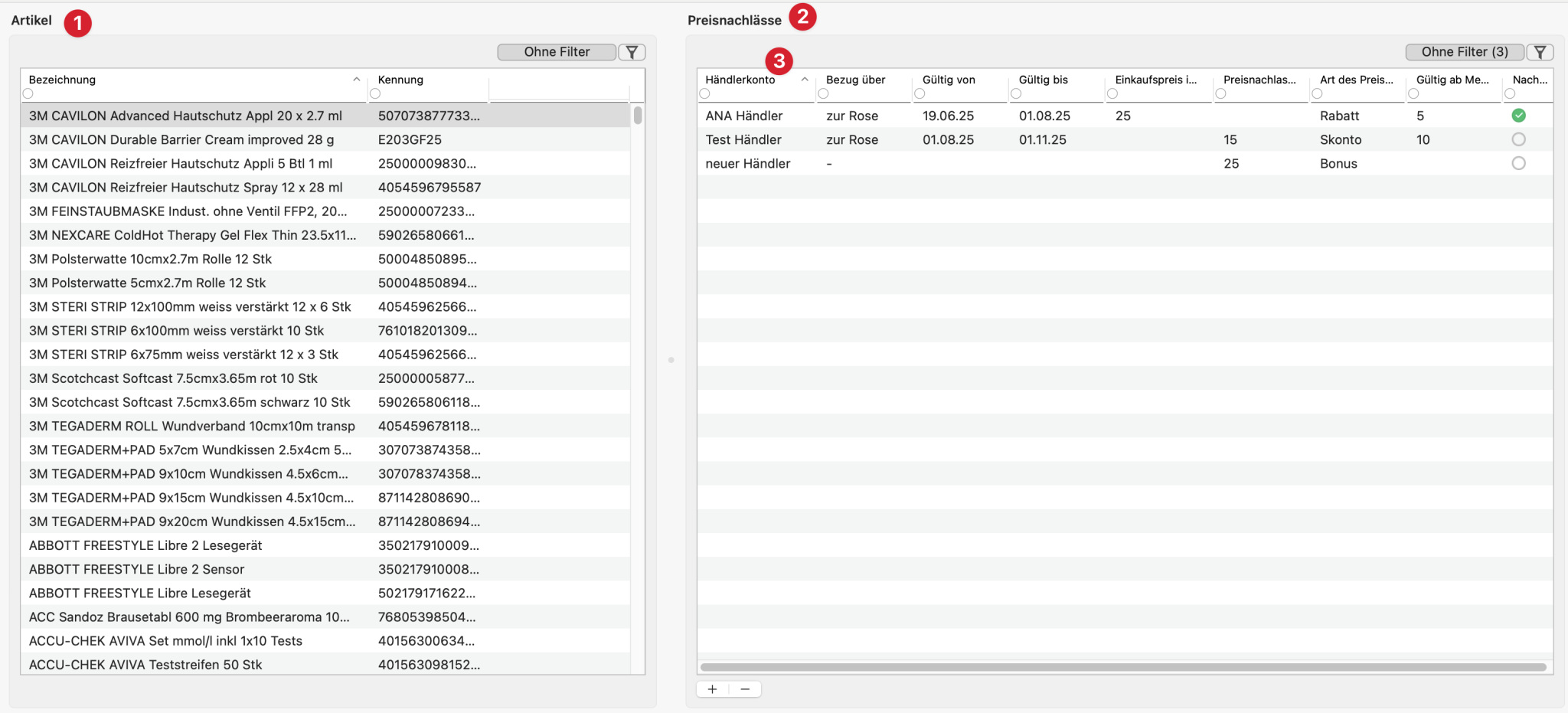Select 3M FEINSTAUBMASKE Indust. ohne Ventil row
Image resolution: width=1568 pixels, height=713 pixels.
[325, 211]
